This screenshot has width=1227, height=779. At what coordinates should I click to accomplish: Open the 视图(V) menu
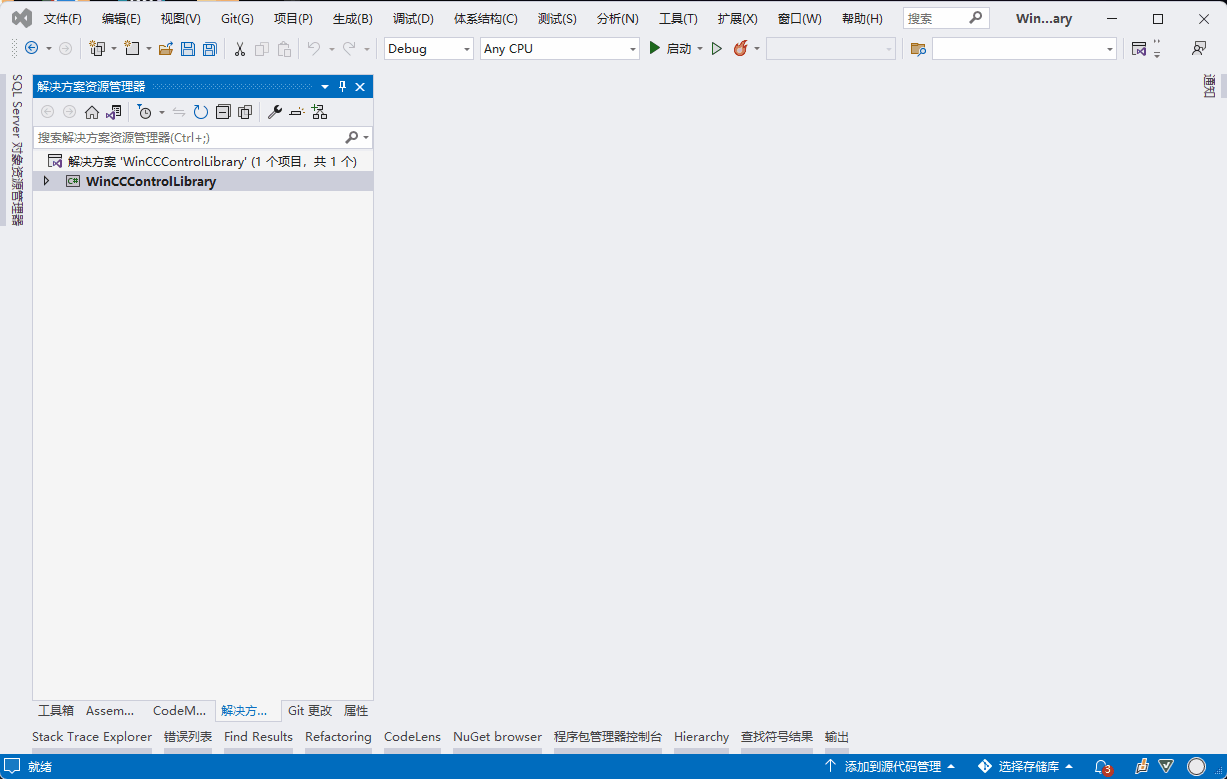pos(180,18)
